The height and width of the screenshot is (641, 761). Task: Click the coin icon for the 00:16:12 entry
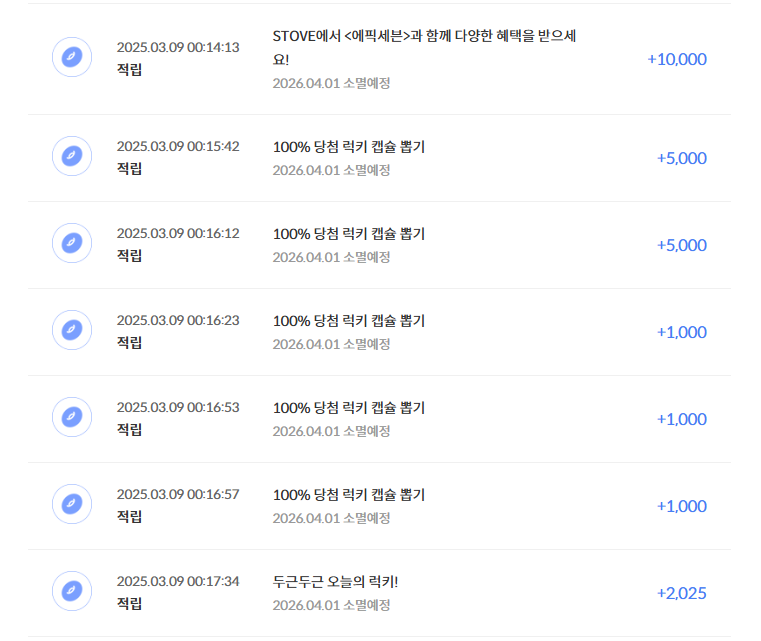pos(72,243)
